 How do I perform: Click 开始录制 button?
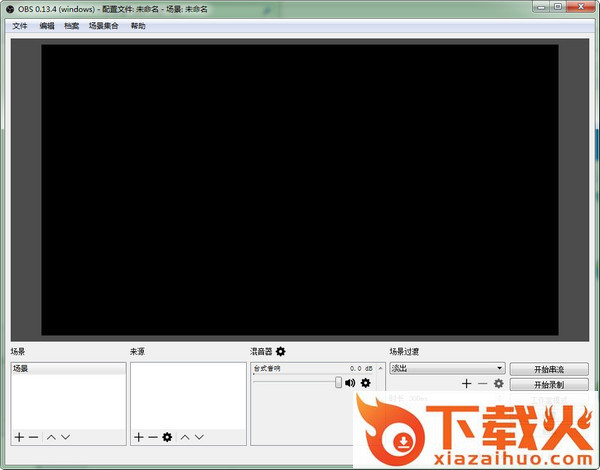pyautogui.click(x=549, y=385)
